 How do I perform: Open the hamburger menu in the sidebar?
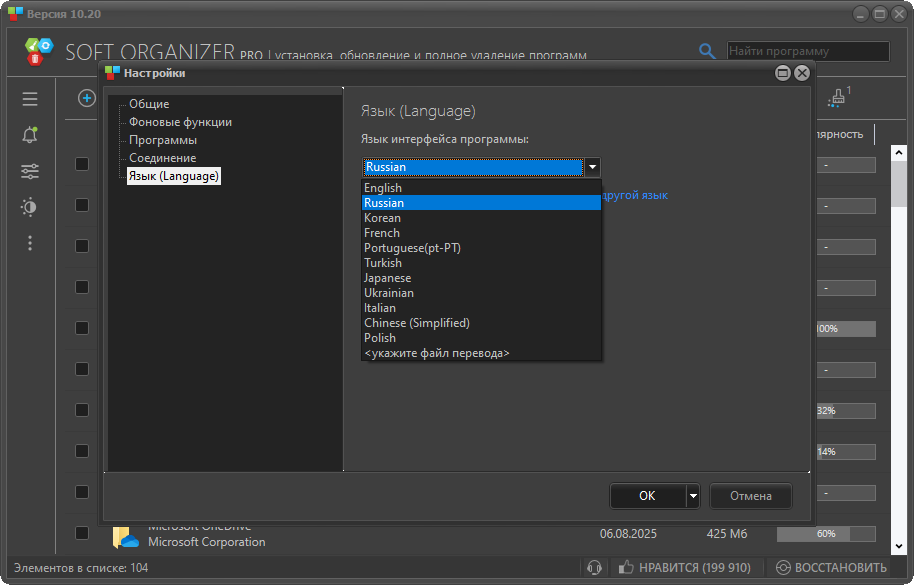click(29, 98)
